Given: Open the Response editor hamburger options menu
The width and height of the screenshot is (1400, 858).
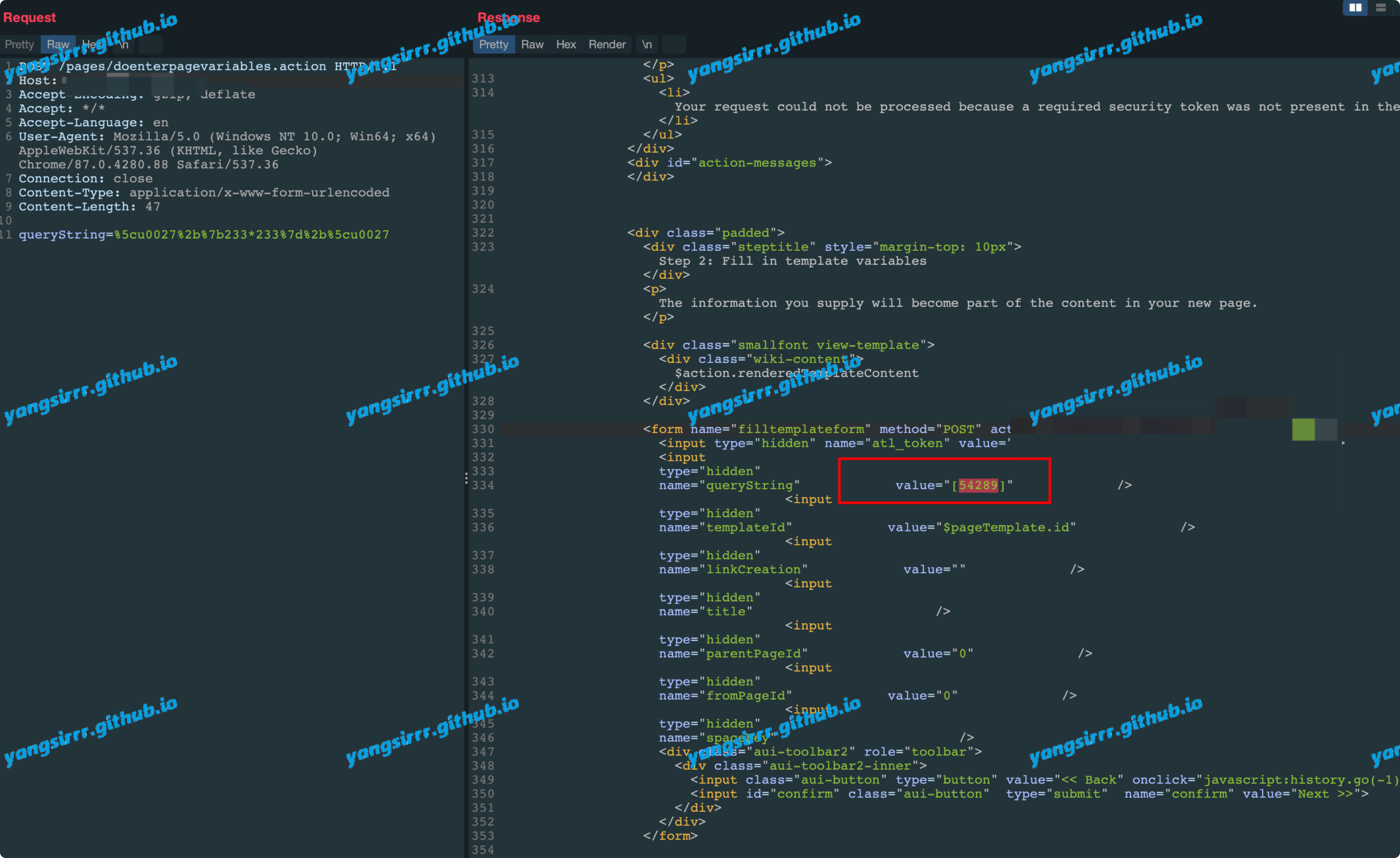Looking at the screenshot, I should pos(674,44).
